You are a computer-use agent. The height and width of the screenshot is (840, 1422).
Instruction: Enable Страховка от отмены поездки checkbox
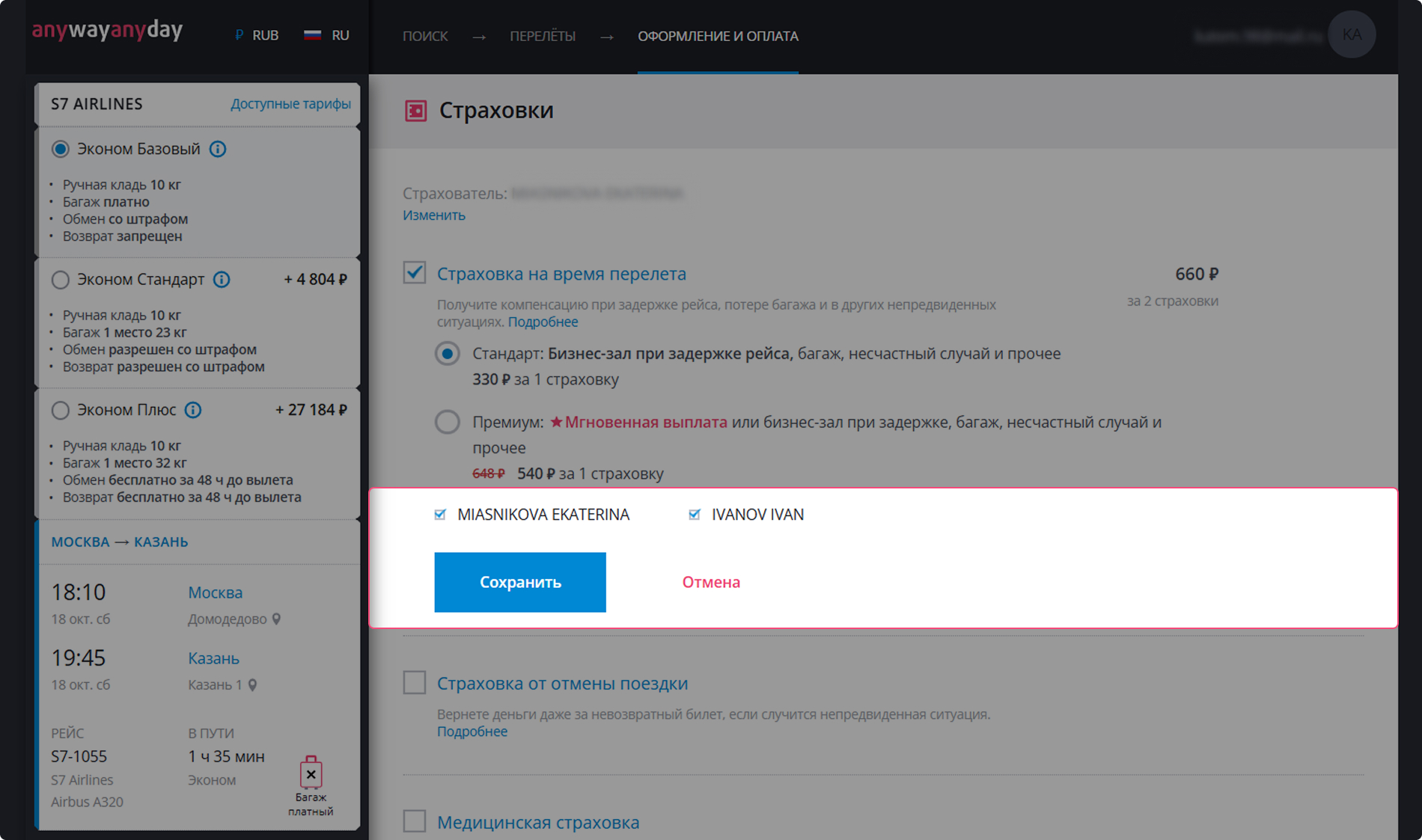(415, 683)
